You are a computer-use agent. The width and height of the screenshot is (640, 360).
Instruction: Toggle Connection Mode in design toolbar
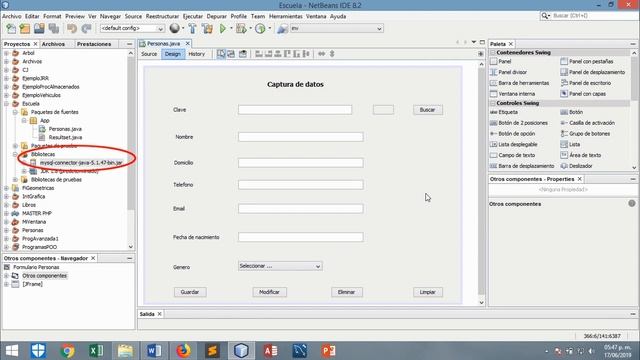click(231, 54)
